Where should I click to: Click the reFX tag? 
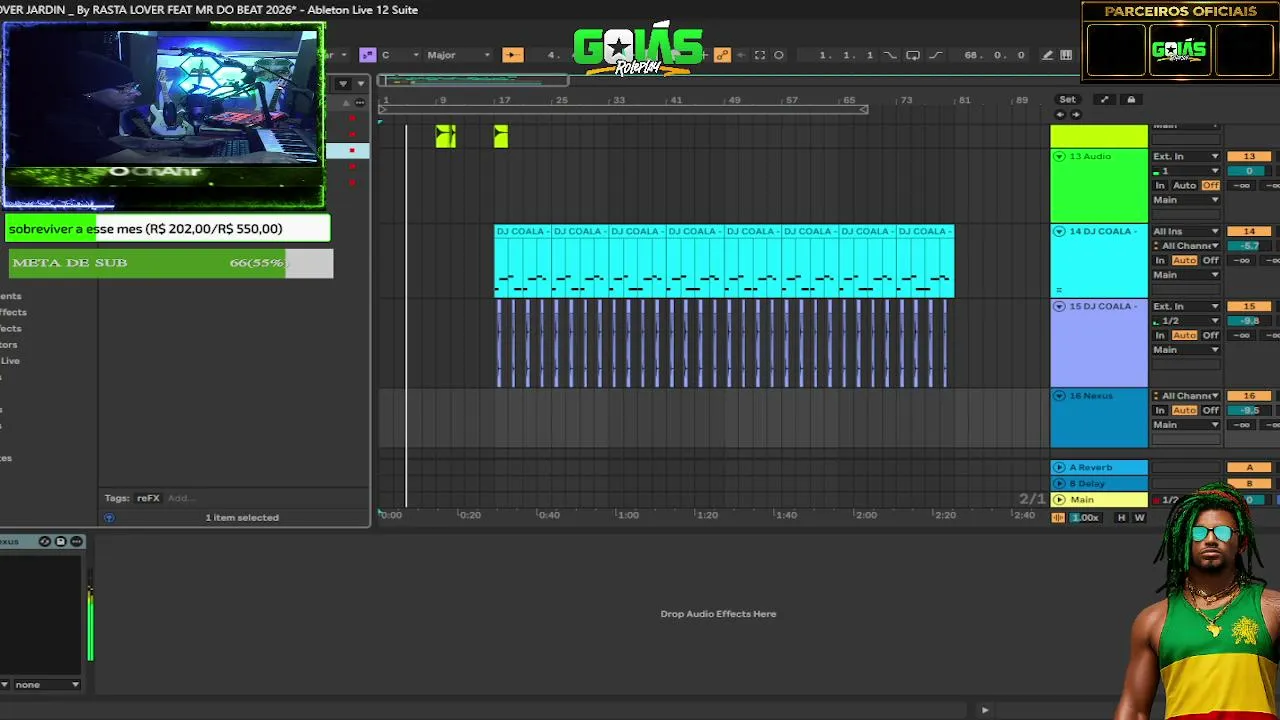148,498
